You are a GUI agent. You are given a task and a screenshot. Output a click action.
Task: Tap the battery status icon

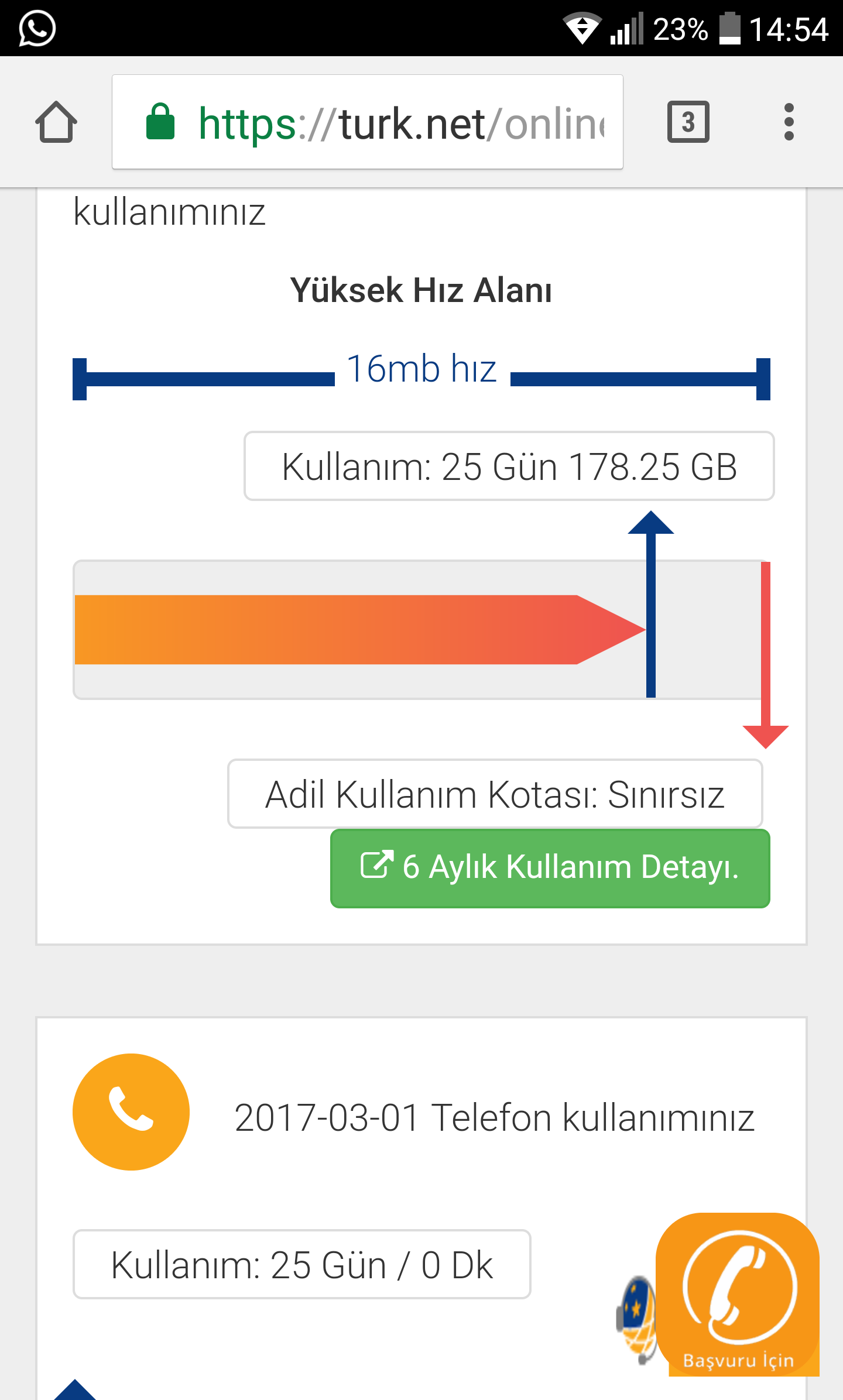click(x=729, y=28)
